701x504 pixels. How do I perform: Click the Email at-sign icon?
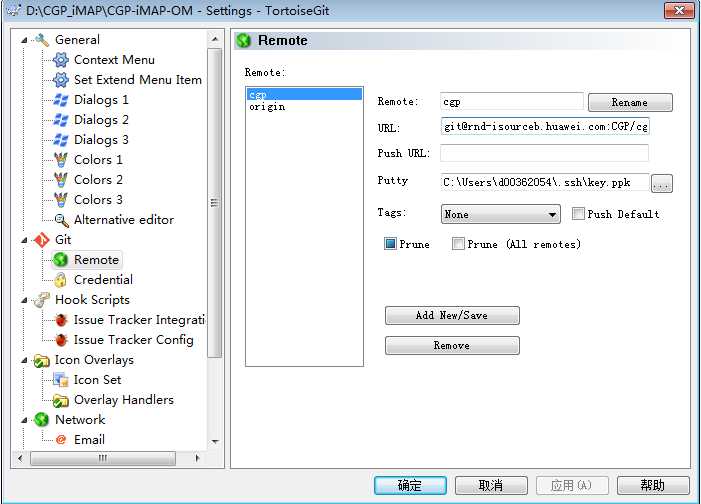point(61,440)
